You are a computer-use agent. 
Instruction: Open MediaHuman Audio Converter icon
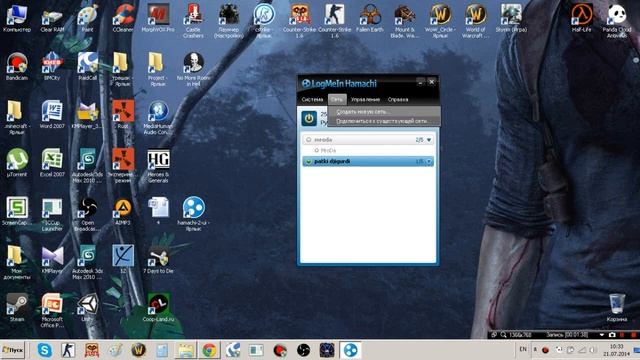(x=158, y=118)
